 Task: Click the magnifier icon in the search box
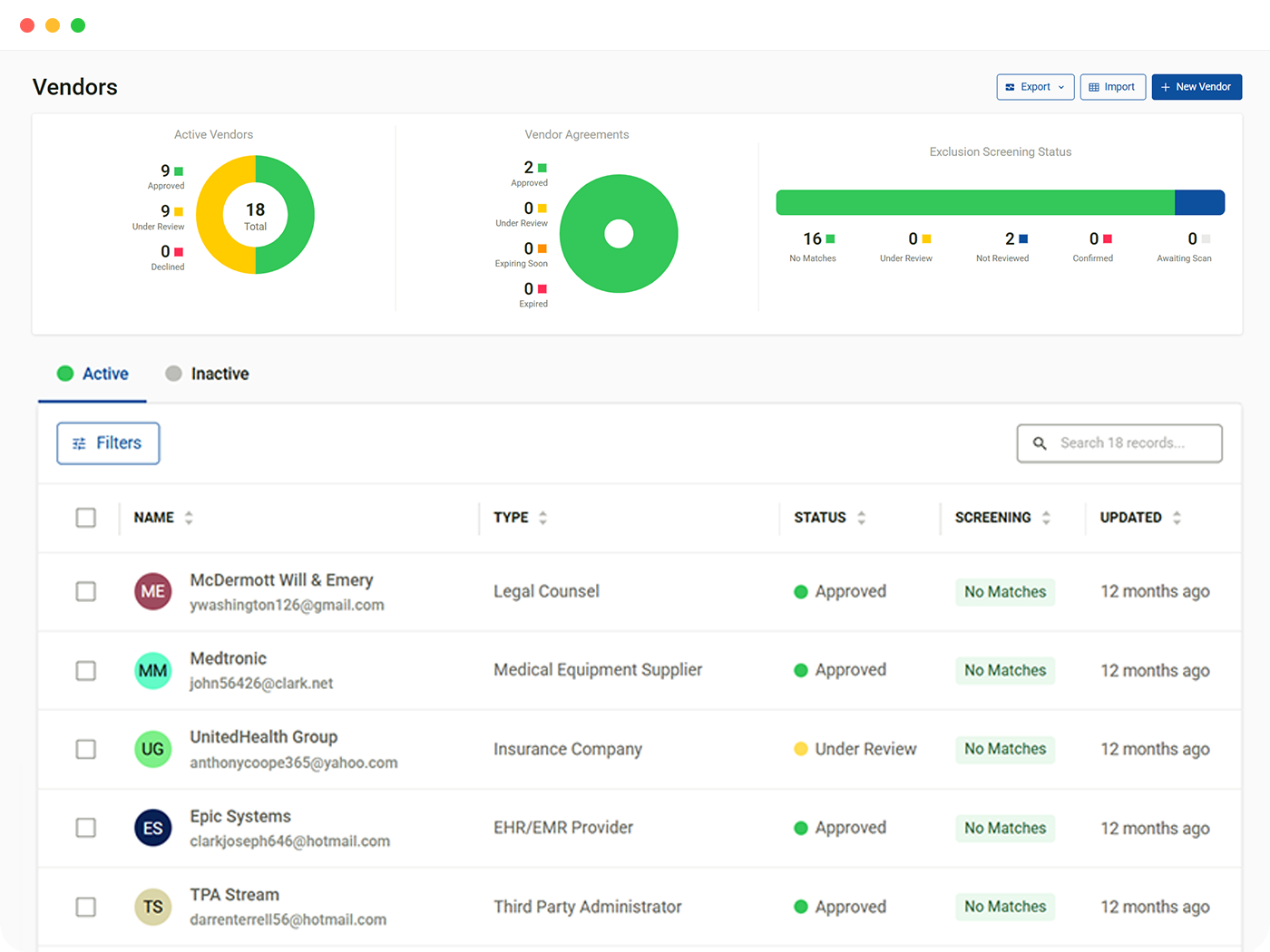(1040, 443)
